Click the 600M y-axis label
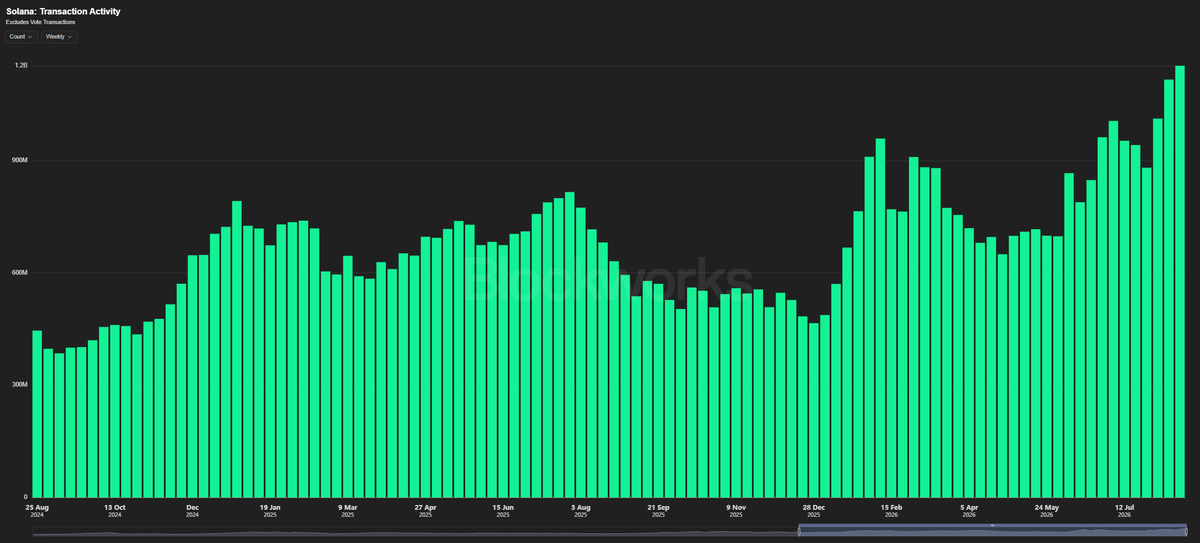Screen dimensions: 1200x543 20,272
